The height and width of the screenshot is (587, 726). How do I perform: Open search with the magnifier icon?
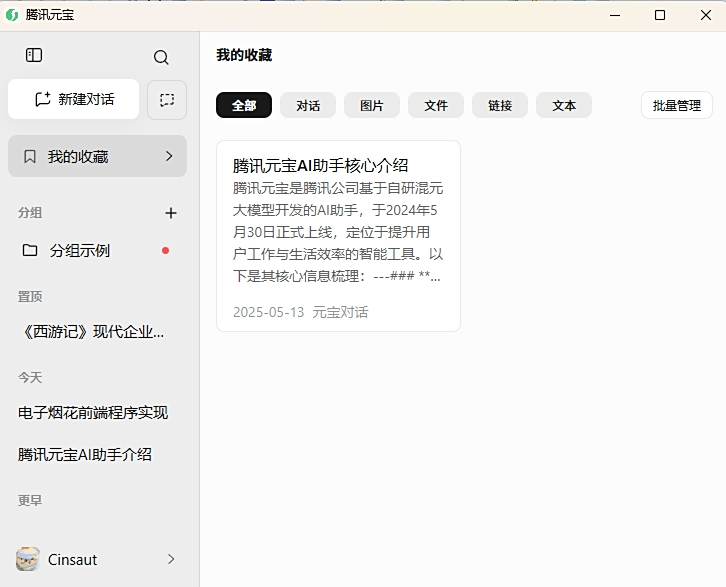(x=161, y=58)
